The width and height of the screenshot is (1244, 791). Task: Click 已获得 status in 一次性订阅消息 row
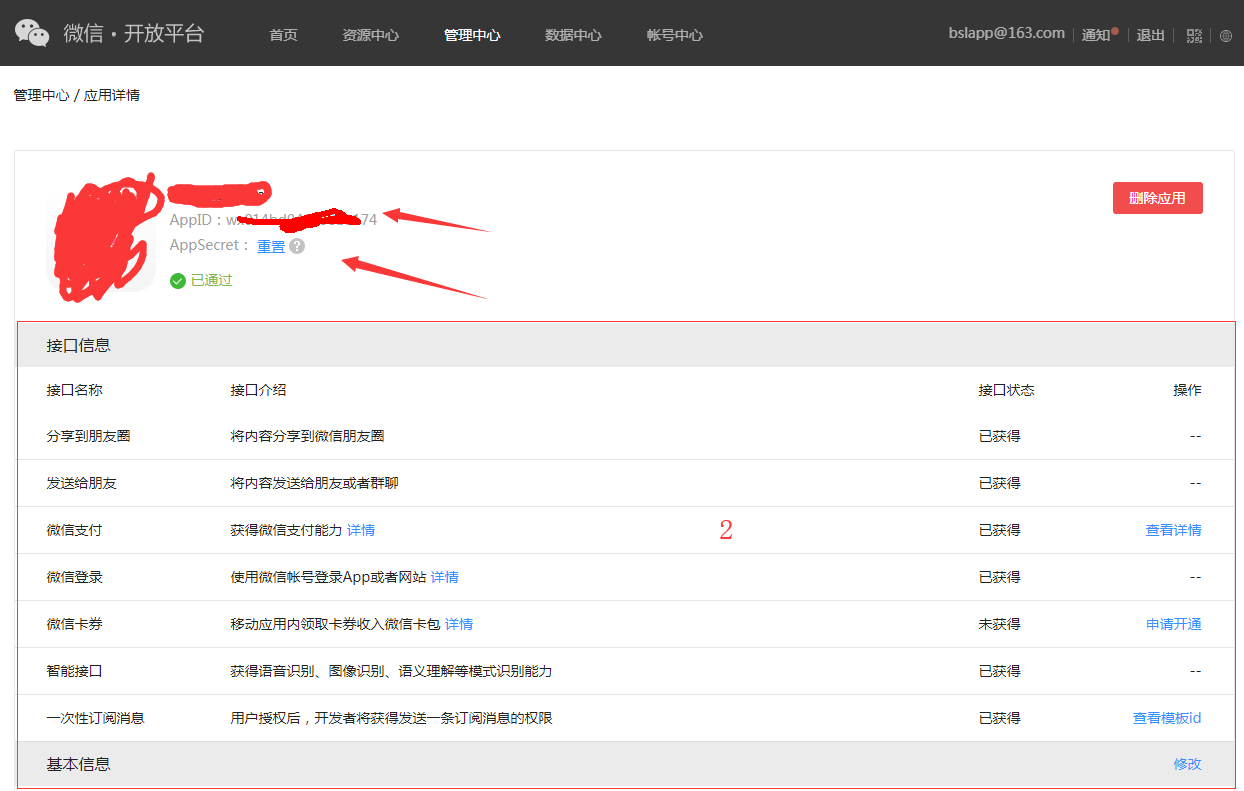pos(1000,718)
